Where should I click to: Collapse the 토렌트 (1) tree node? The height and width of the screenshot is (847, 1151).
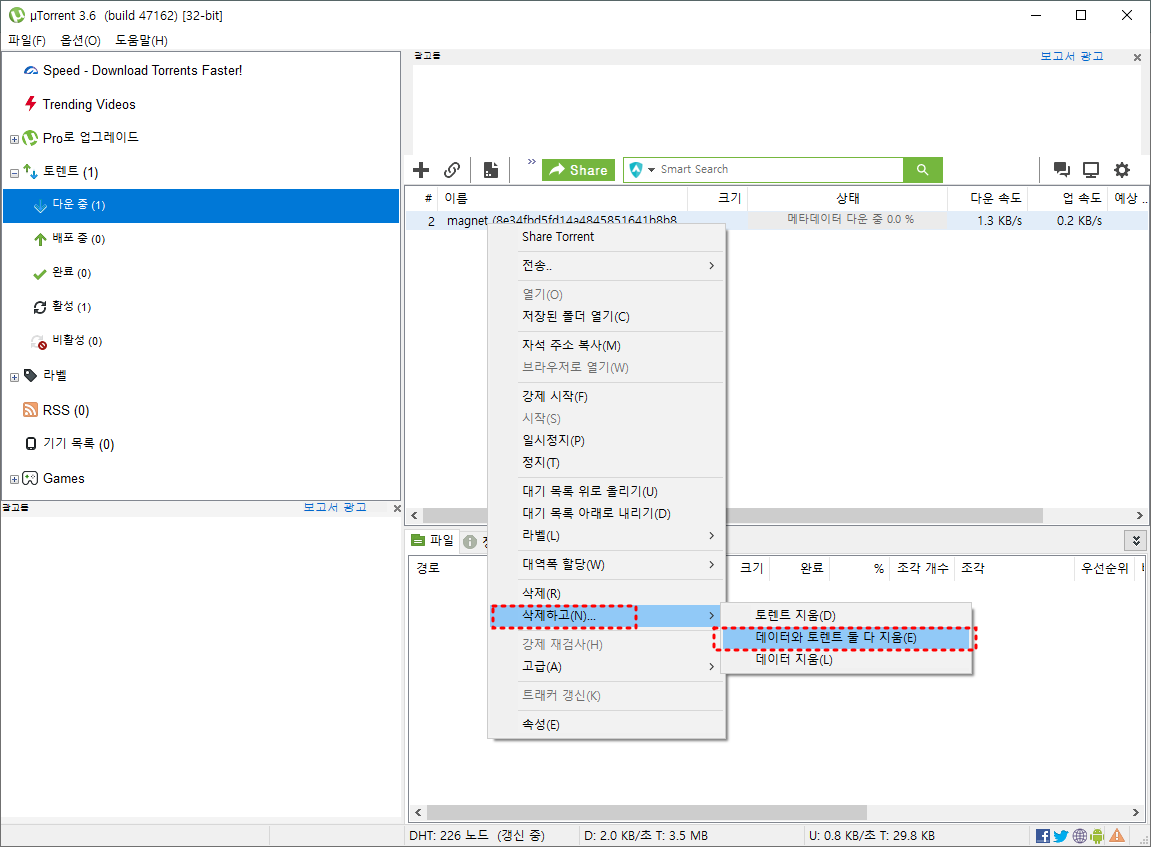coord(14,173)
